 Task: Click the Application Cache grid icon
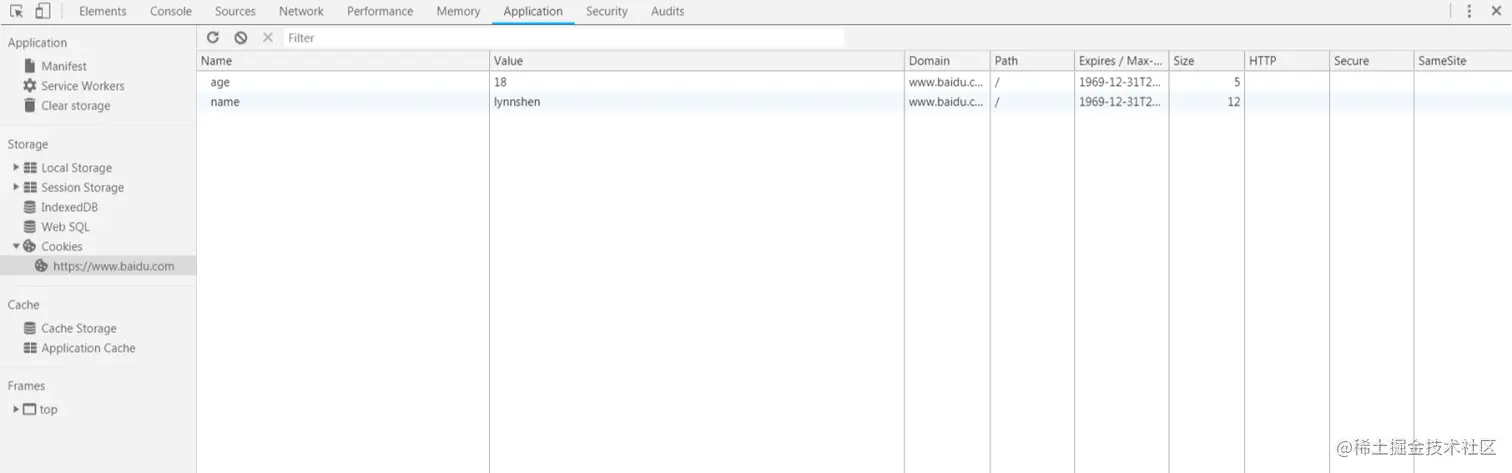click(30, 348)
